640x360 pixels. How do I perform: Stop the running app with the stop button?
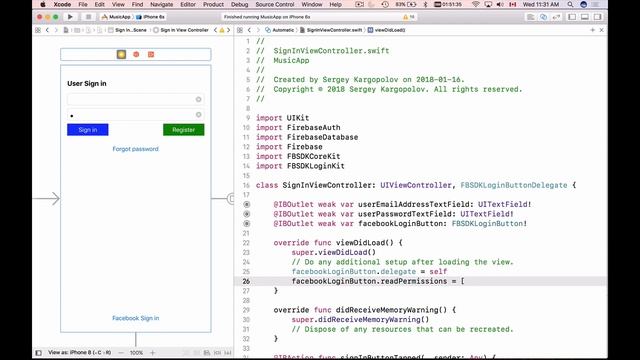(x=88, y=17)
